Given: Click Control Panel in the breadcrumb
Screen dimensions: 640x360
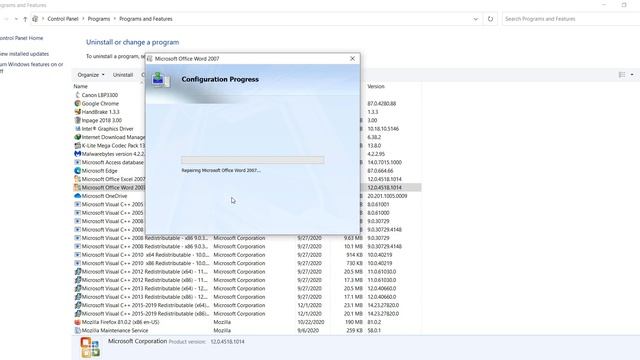Looking at the screenshot, I should coord(63,19).
